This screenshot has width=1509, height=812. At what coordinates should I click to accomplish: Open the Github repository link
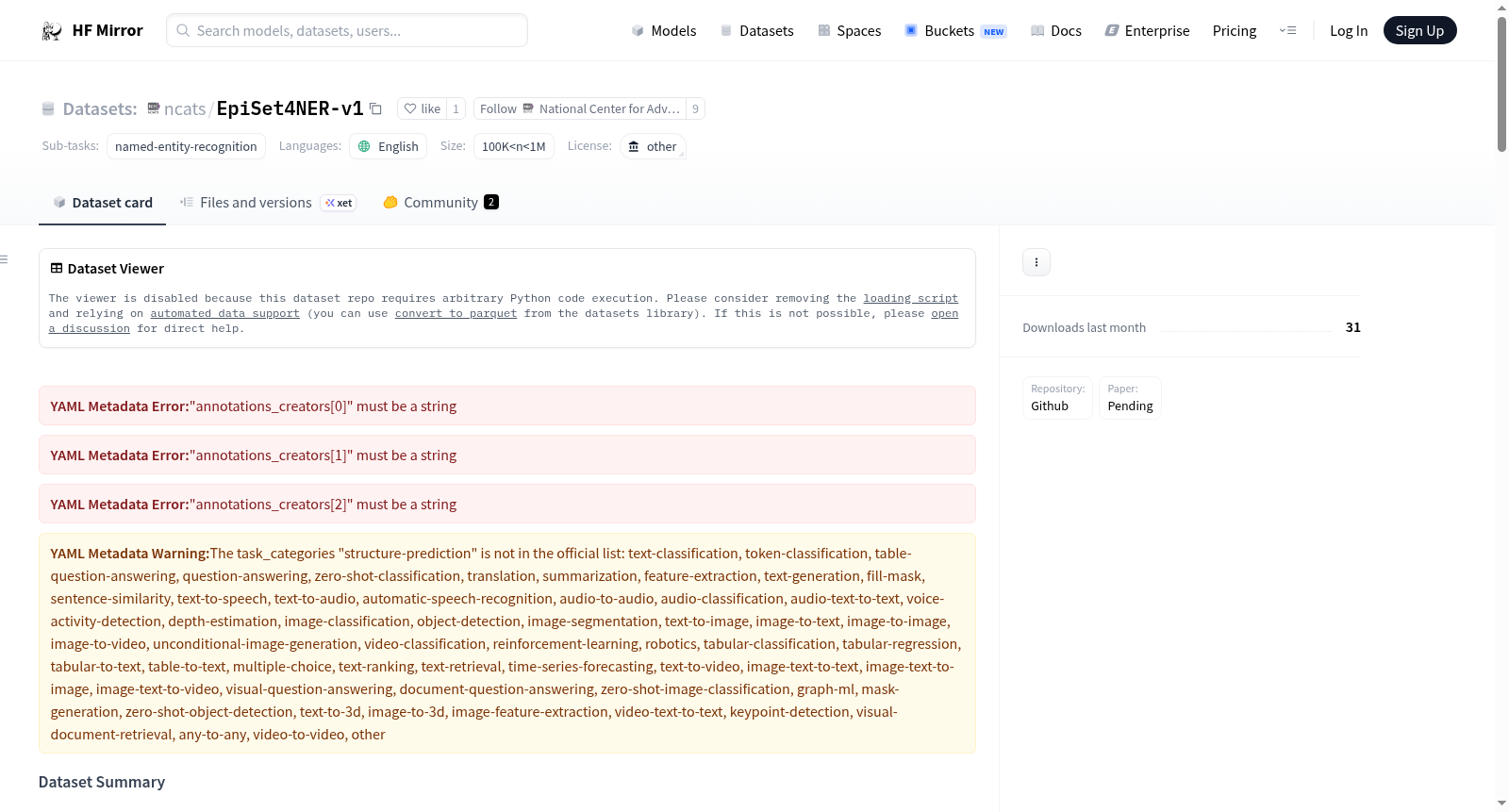tap(1057, 398)
